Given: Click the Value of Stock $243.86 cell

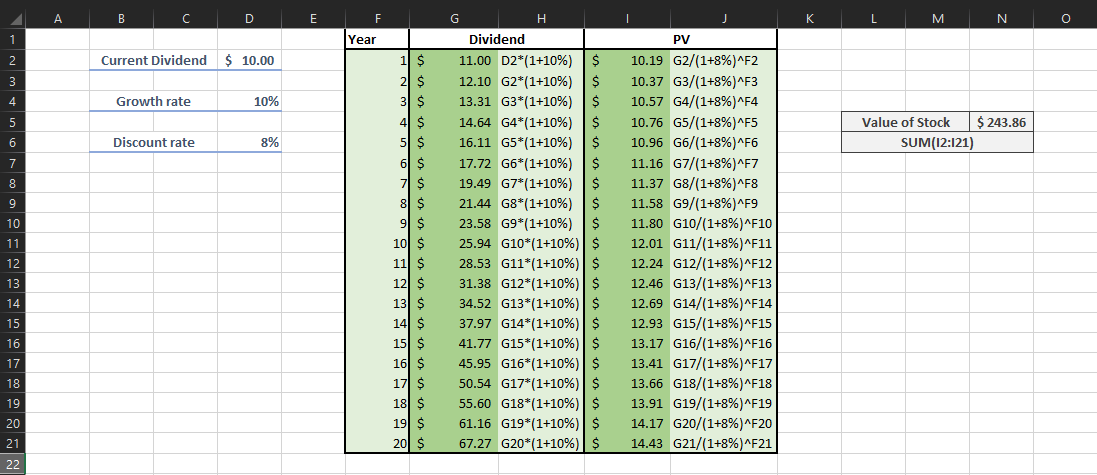Looking at the screenshot, I should coord(1001,122).
